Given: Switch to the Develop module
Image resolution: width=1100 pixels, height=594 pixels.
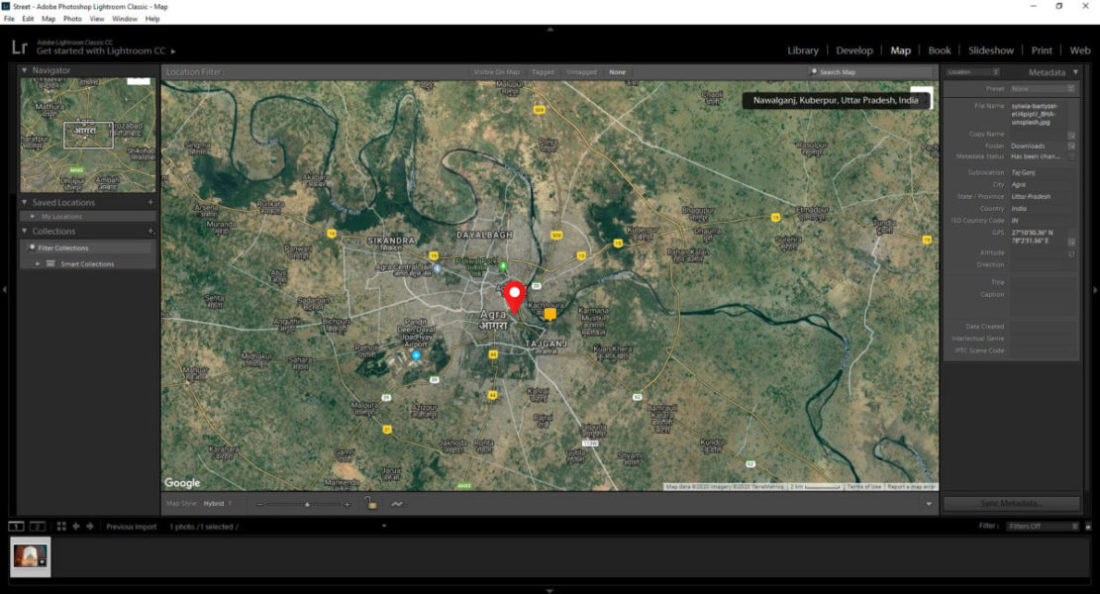Looking at the screenshot, I should [854, 50].
